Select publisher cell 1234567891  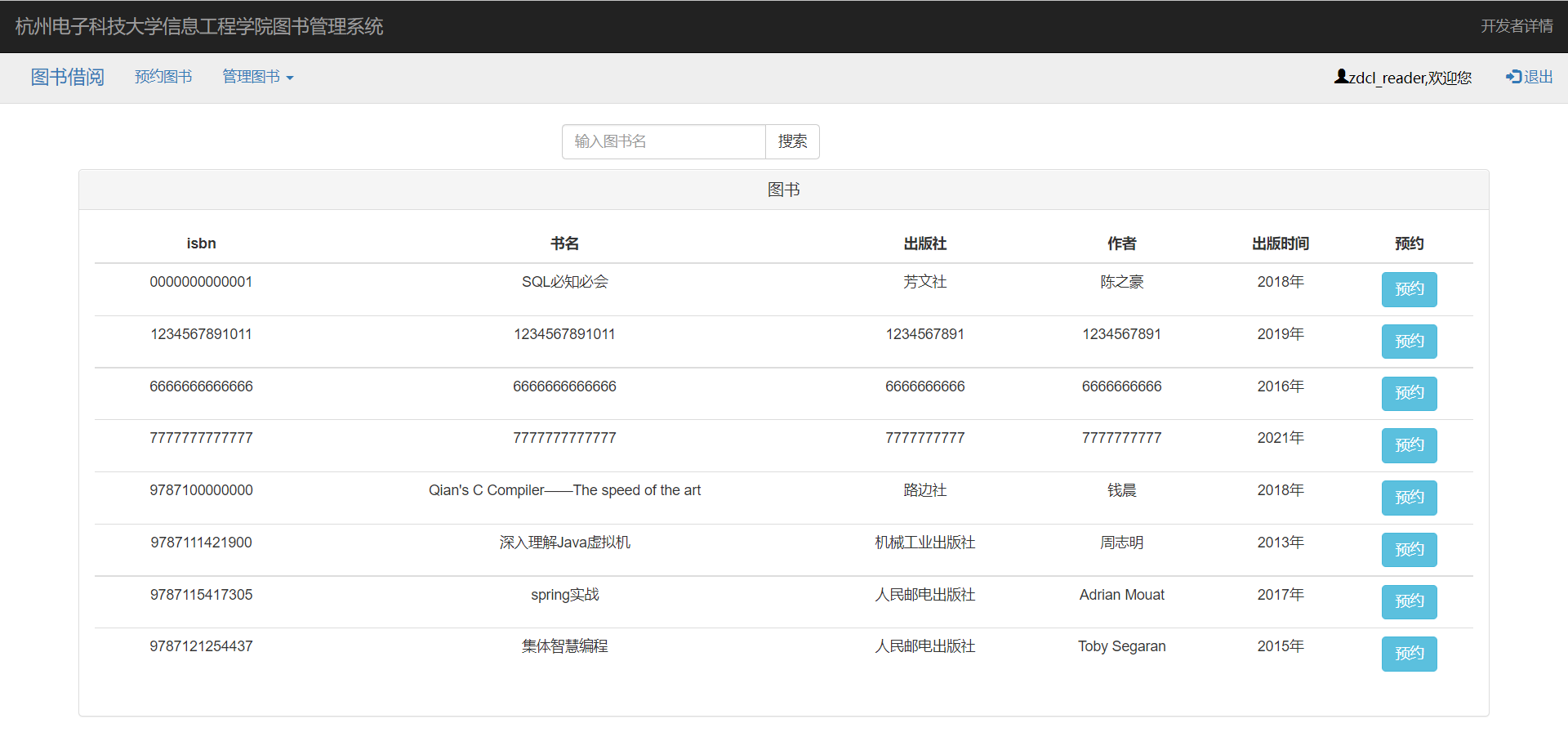(924, 334)
